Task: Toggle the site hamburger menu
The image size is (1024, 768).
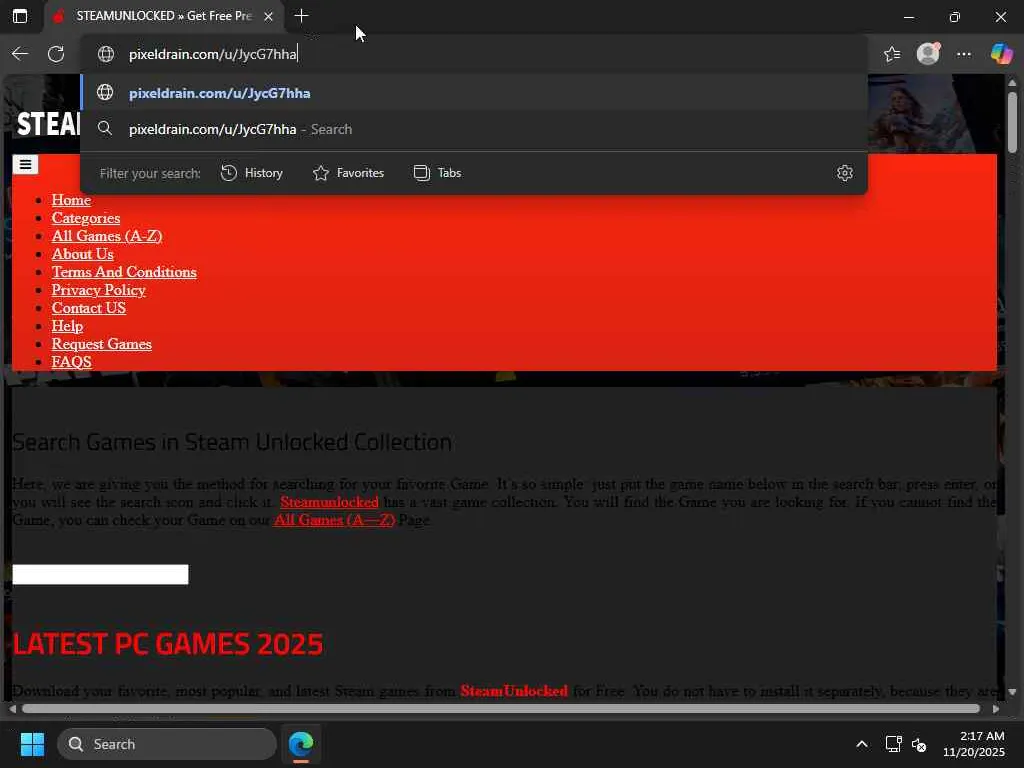Action: click(25, 165)
